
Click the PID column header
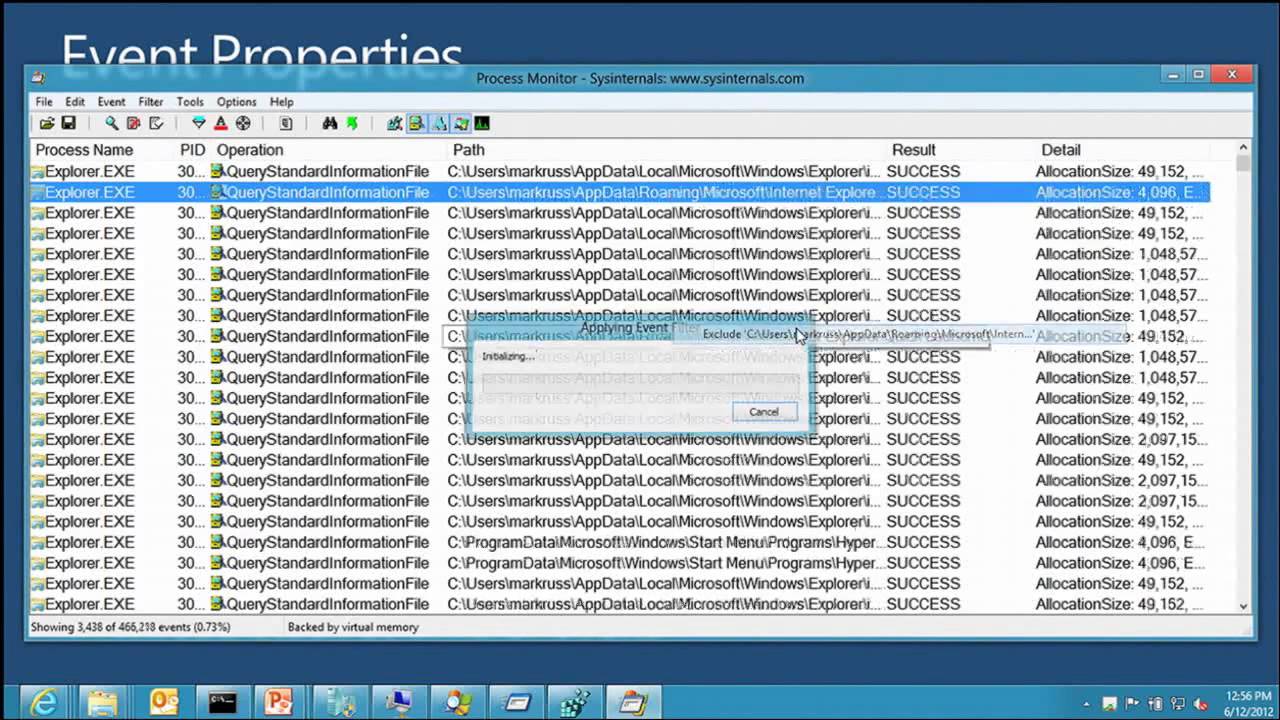tap(192, 150)
